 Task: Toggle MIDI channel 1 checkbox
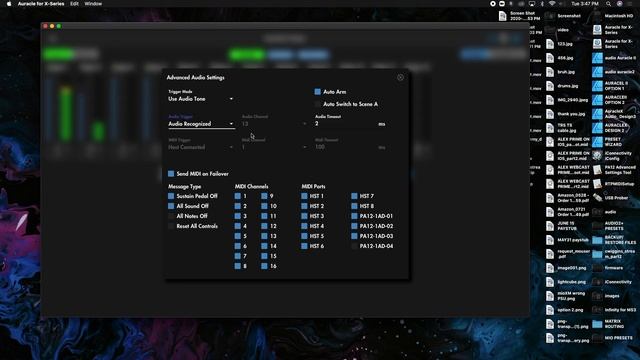238,196
